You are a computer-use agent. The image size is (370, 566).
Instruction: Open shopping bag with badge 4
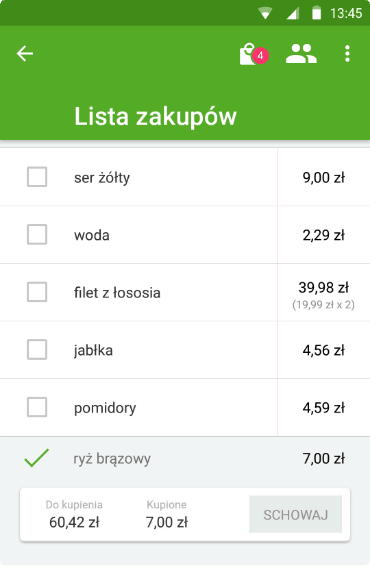coord(254,55)
